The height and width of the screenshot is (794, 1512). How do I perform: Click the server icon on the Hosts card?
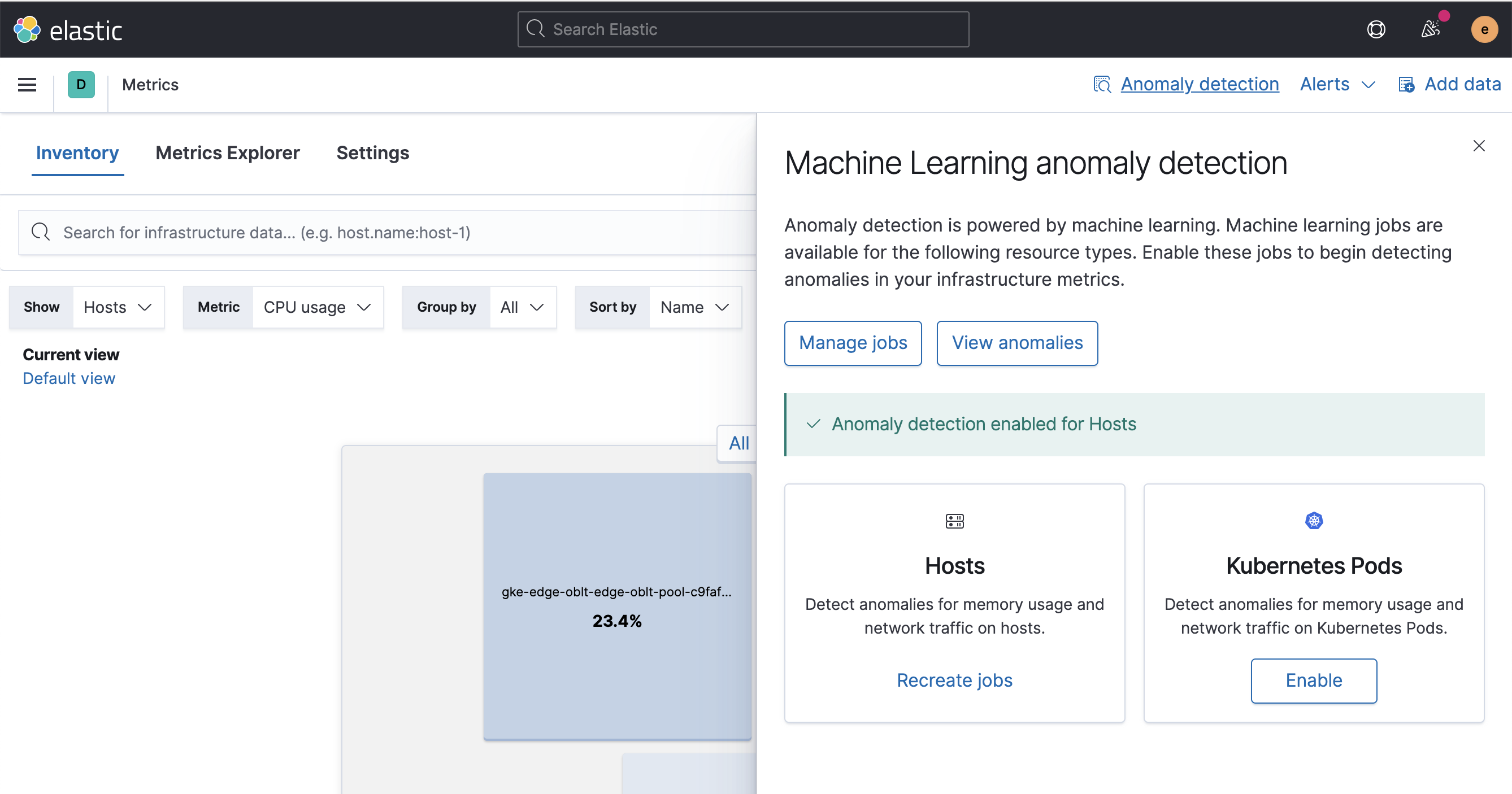point(954,521)
